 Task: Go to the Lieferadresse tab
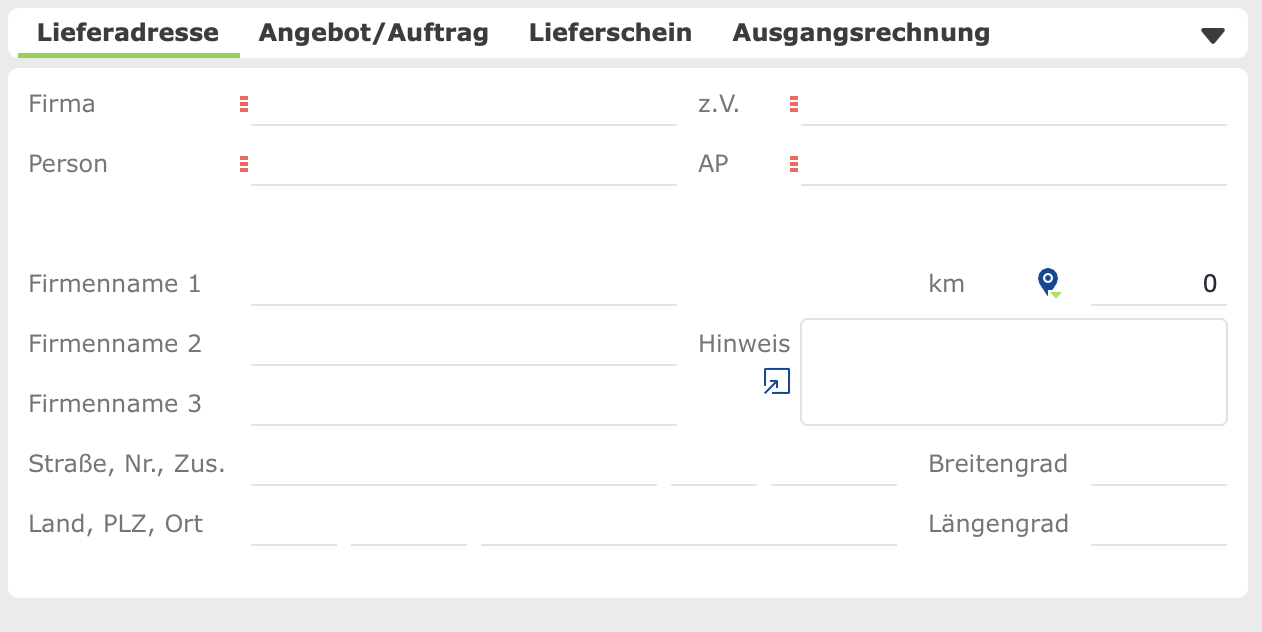[x=128, y=33]
